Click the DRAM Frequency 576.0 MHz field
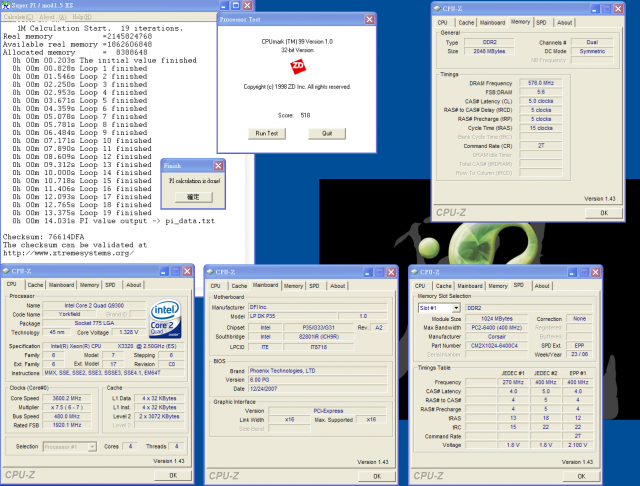The height and width of the screenshot is (486, 640). click(x=540, y=83)
